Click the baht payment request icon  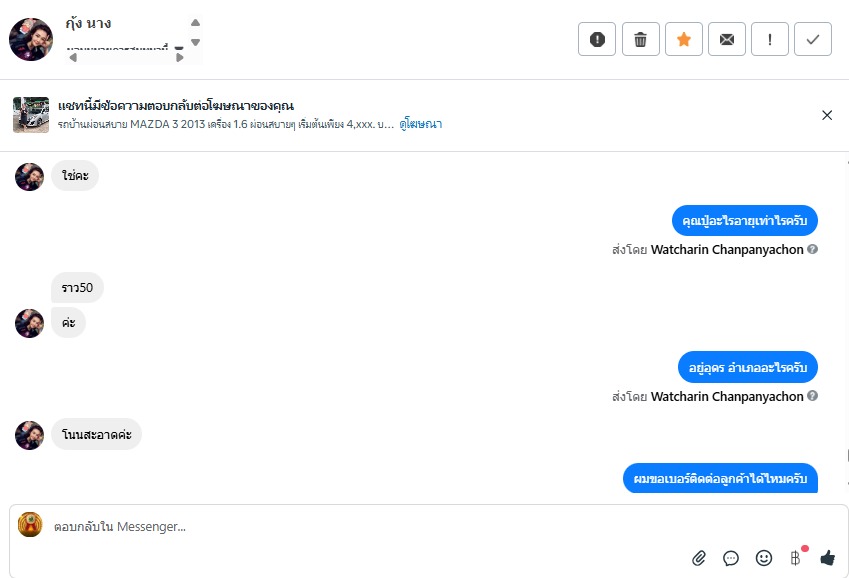[x=796, y=557]
